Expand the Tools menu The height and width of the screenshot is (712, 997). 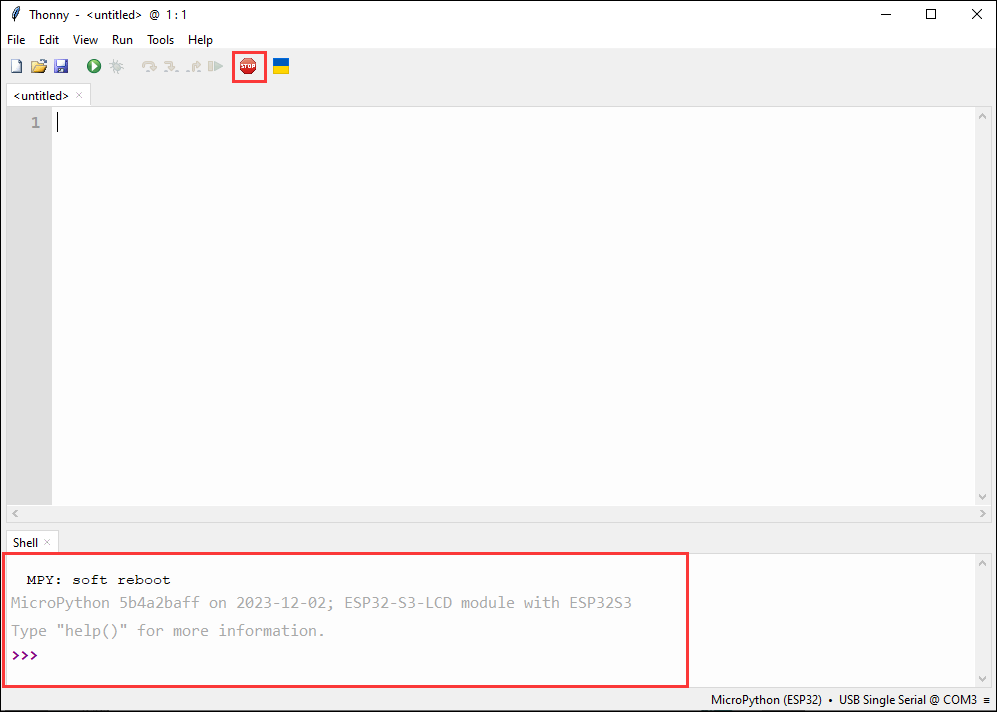pyautogui.click(x=160, y=40)
